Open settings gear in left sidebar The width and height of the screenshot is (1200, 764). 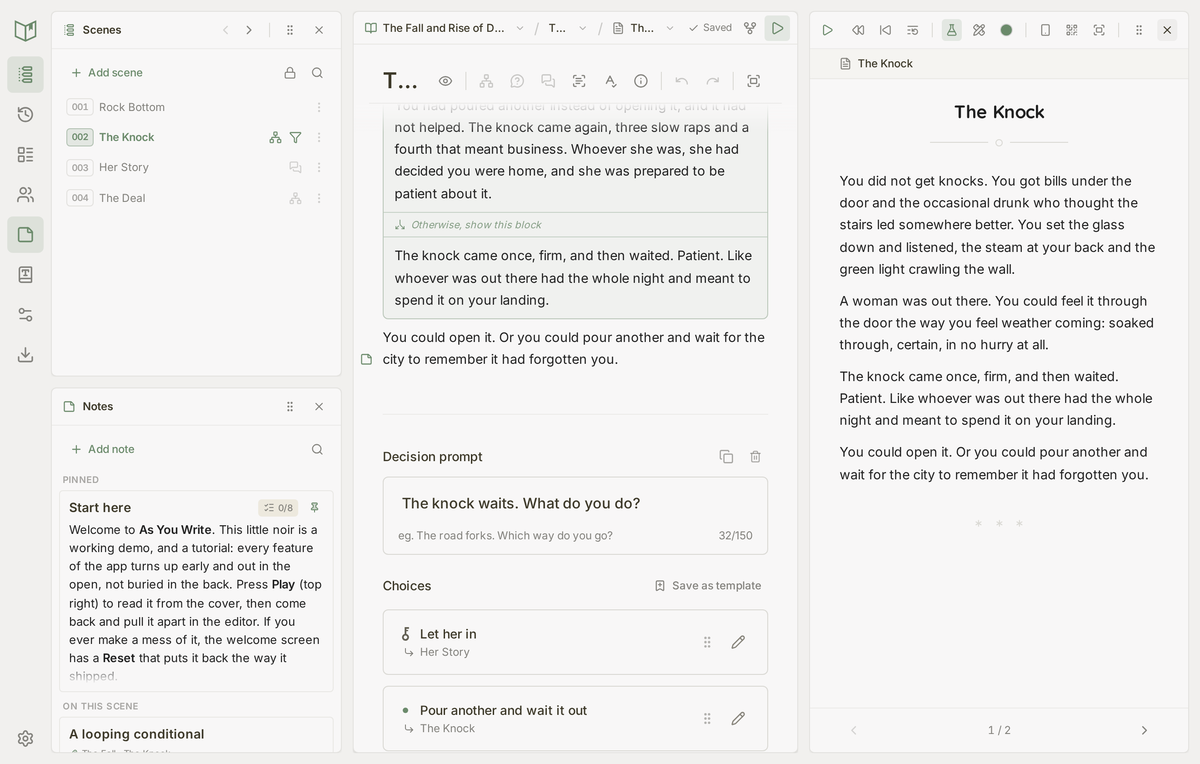pos(25,738)
